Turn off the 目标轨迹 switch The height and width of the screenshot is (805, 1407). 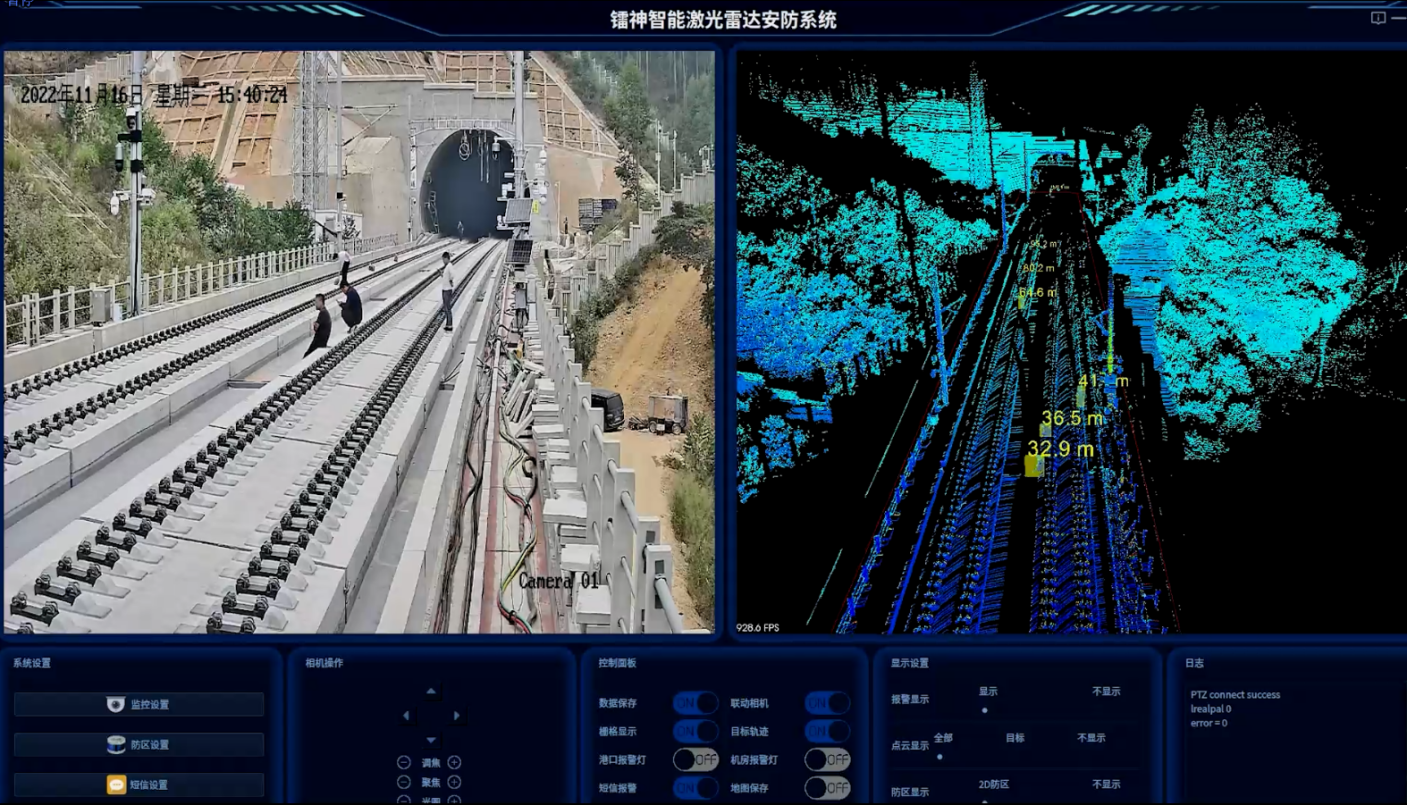coord(827,731)
